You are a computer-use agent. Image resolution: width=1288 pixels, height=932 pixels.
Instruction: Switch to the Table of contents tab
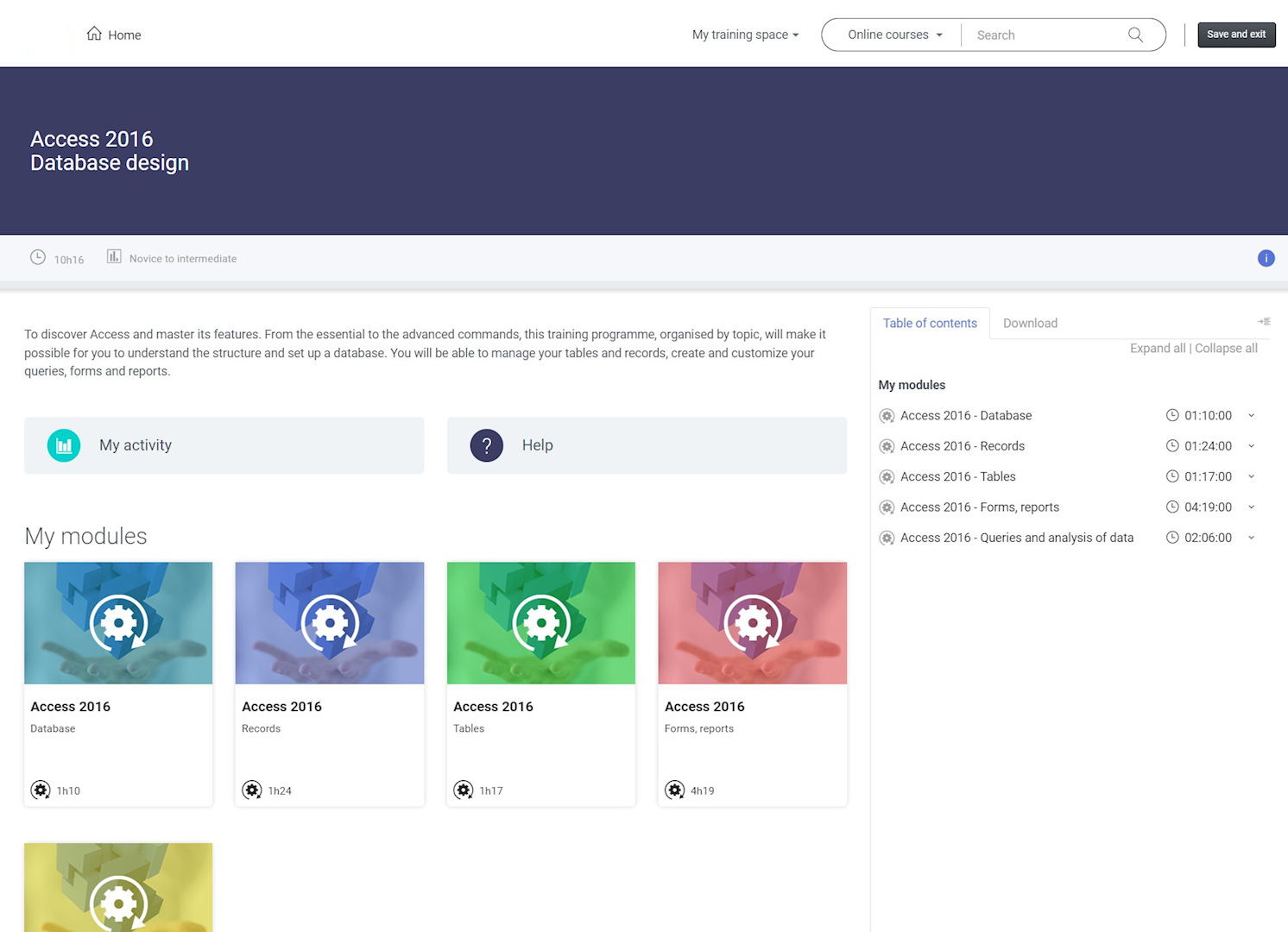point(930,323)
